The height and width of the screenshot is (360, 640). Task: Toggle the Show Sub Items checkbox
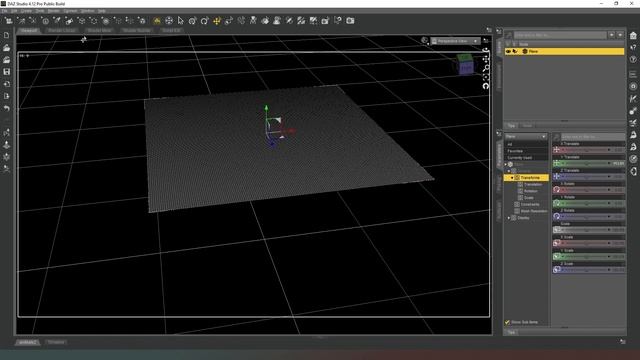pyautogui.click(x=507, y=322)
